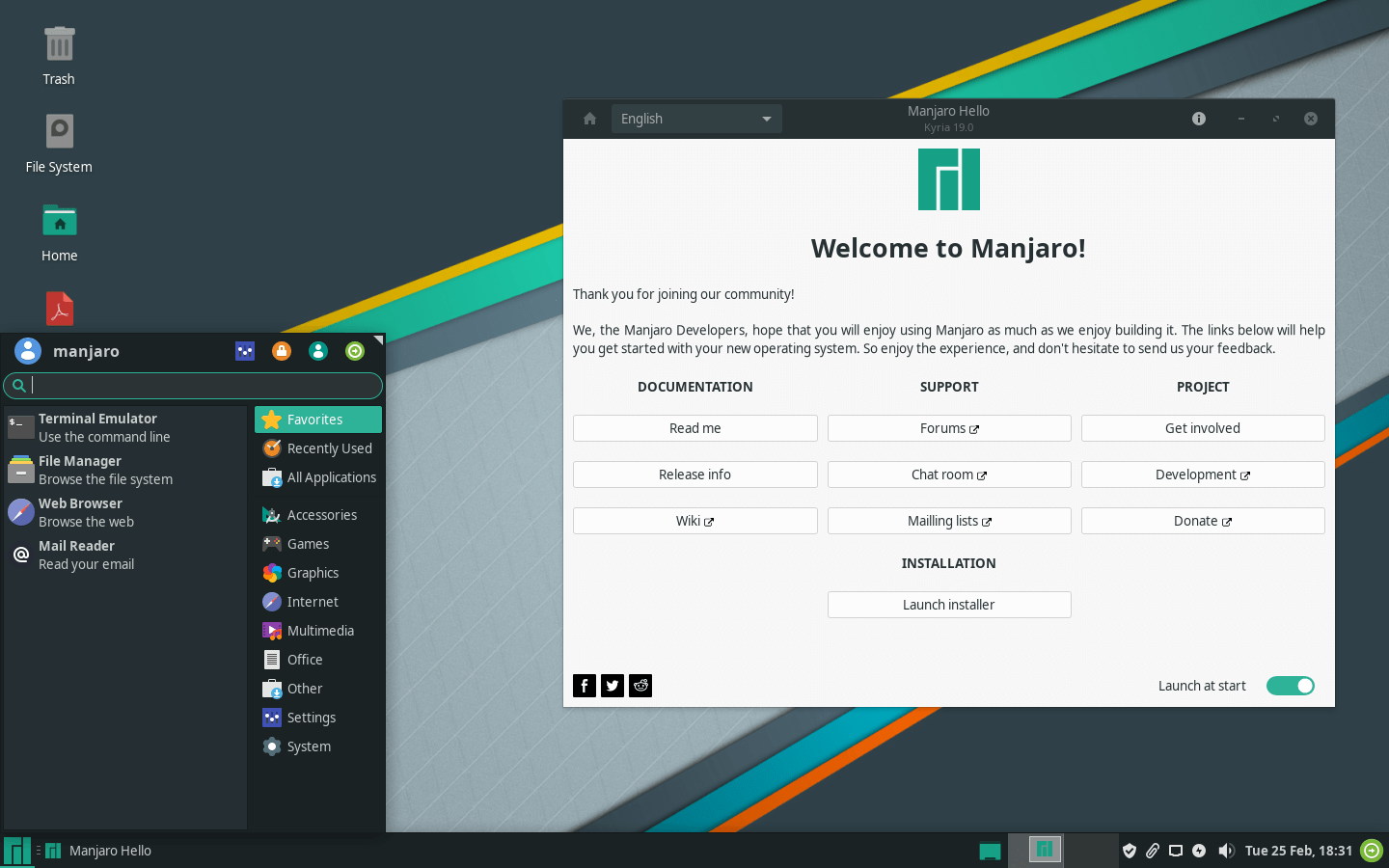Click the Get involved button
Viewport: 1389px width, 868px height.
coord(1203,428)
